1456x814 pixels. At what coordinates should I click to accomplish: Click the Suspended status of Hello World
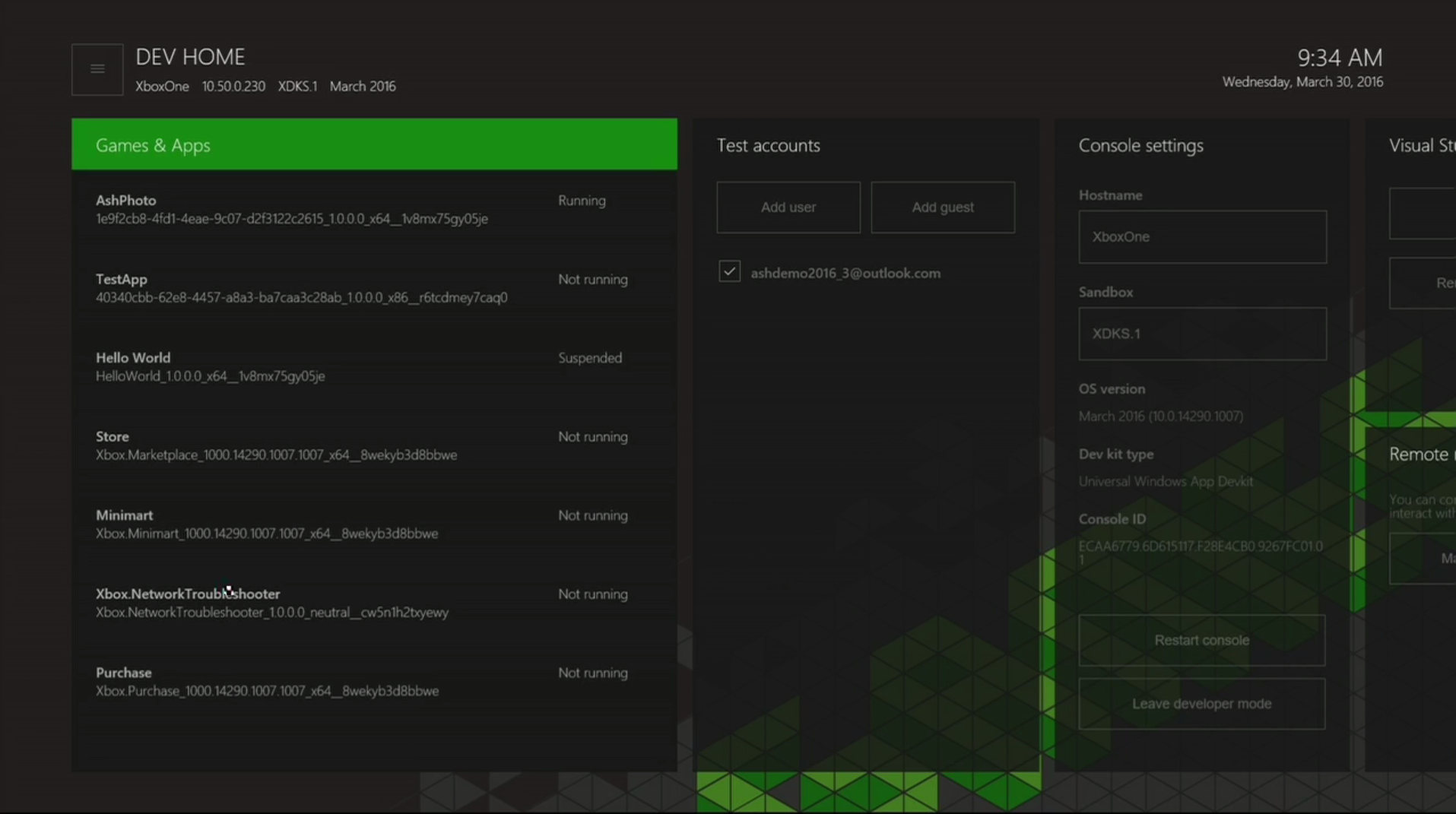coord(590,358)
